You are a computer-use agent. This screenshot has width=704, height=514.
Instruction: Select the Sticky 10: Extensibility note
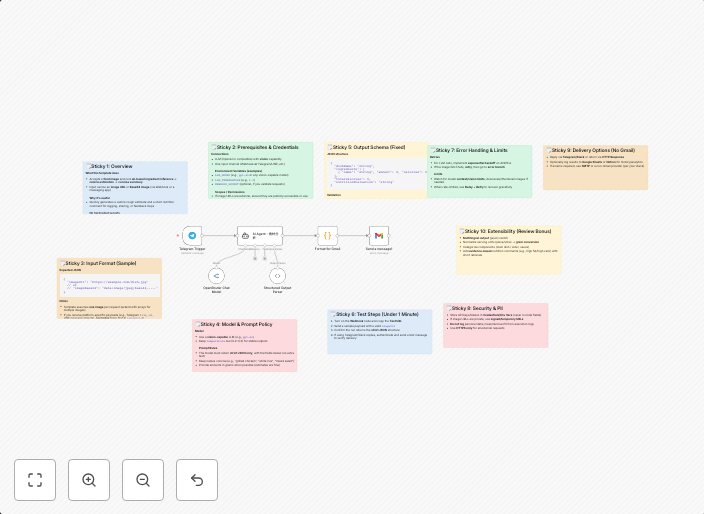(509, 249)
